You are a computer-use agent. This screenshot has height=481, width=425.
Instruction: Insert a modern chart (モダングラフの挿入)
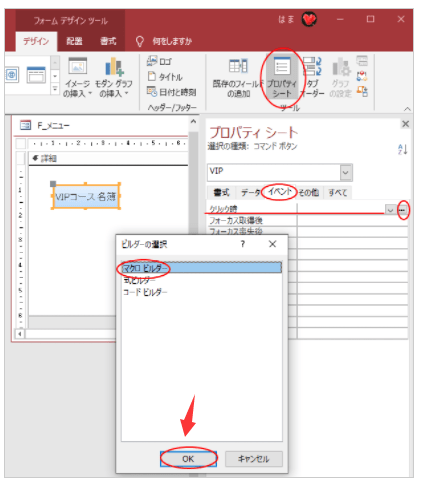[114, 77]
